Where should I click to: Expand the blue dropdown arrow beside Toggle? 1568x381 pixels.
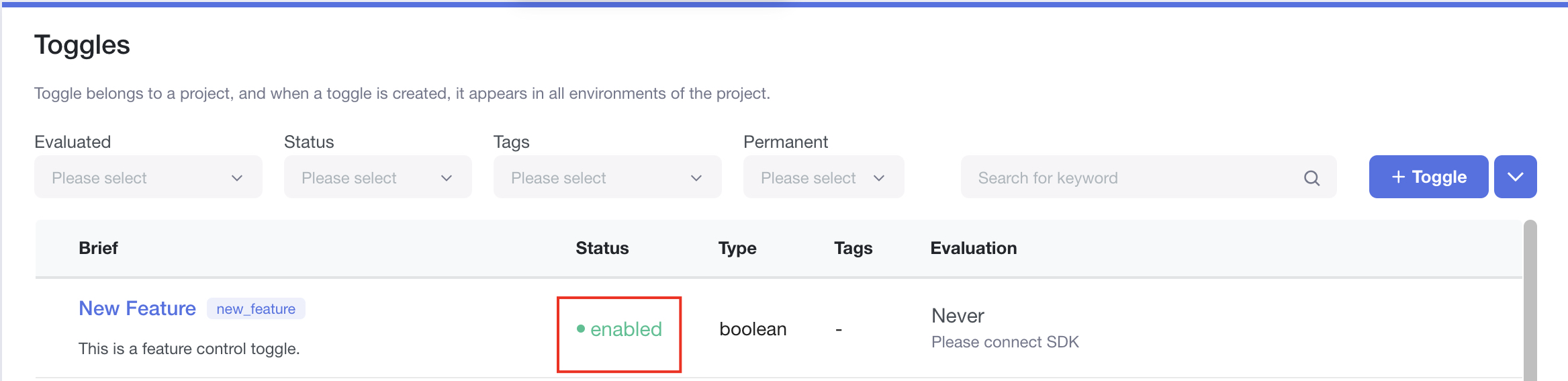(x=1515, y=177)
